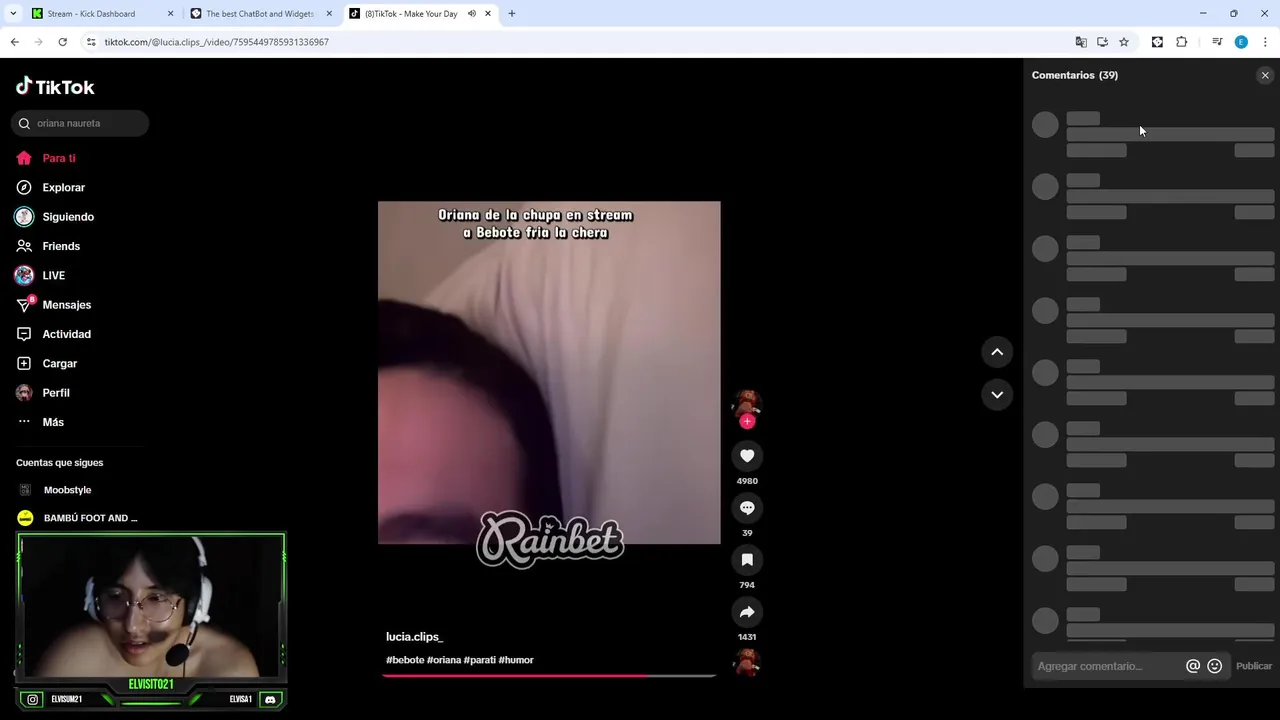This screenshot has height=720, width=1280.
Task: View site information icon
Action: [x=91, y=42]
